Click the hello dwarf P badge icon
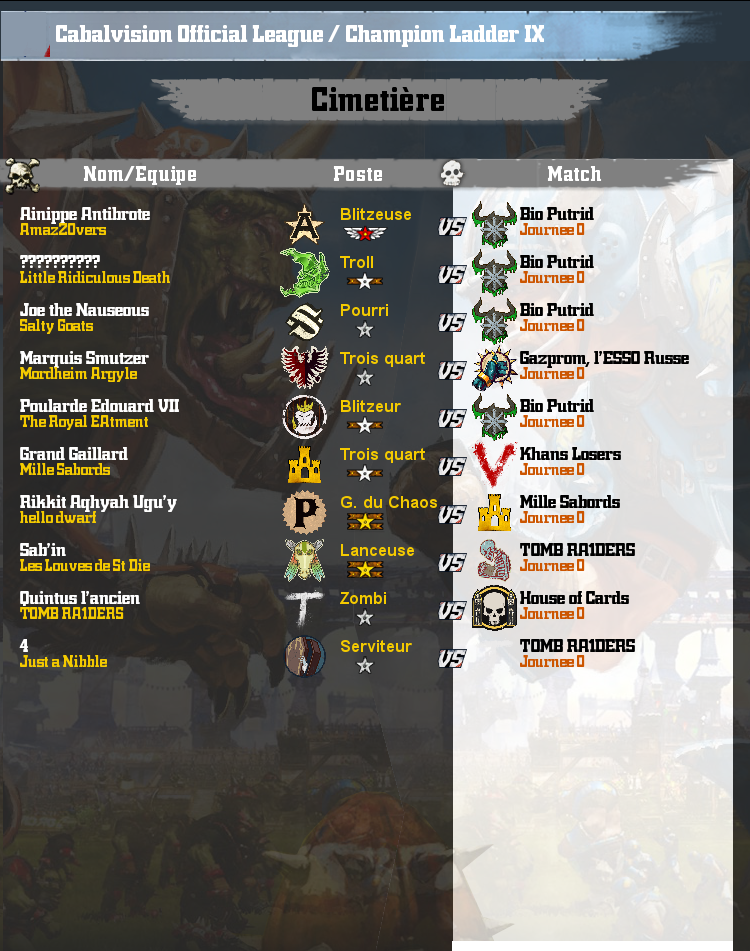750x951 pixels. click(304, 512)
